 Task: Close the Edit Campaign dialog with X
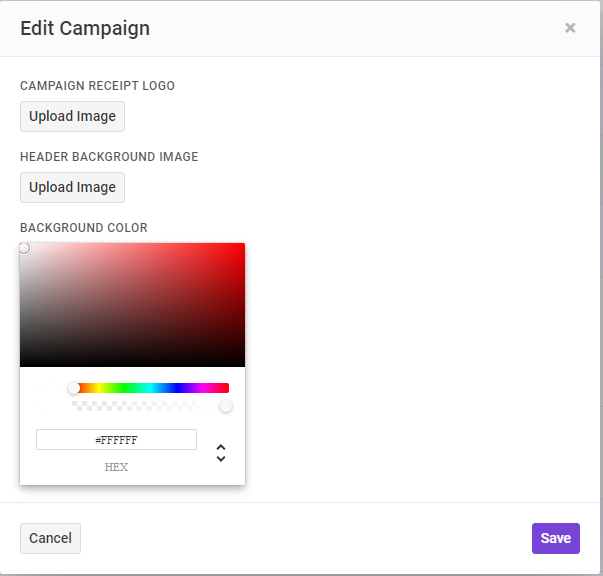(x=570, y=28)
